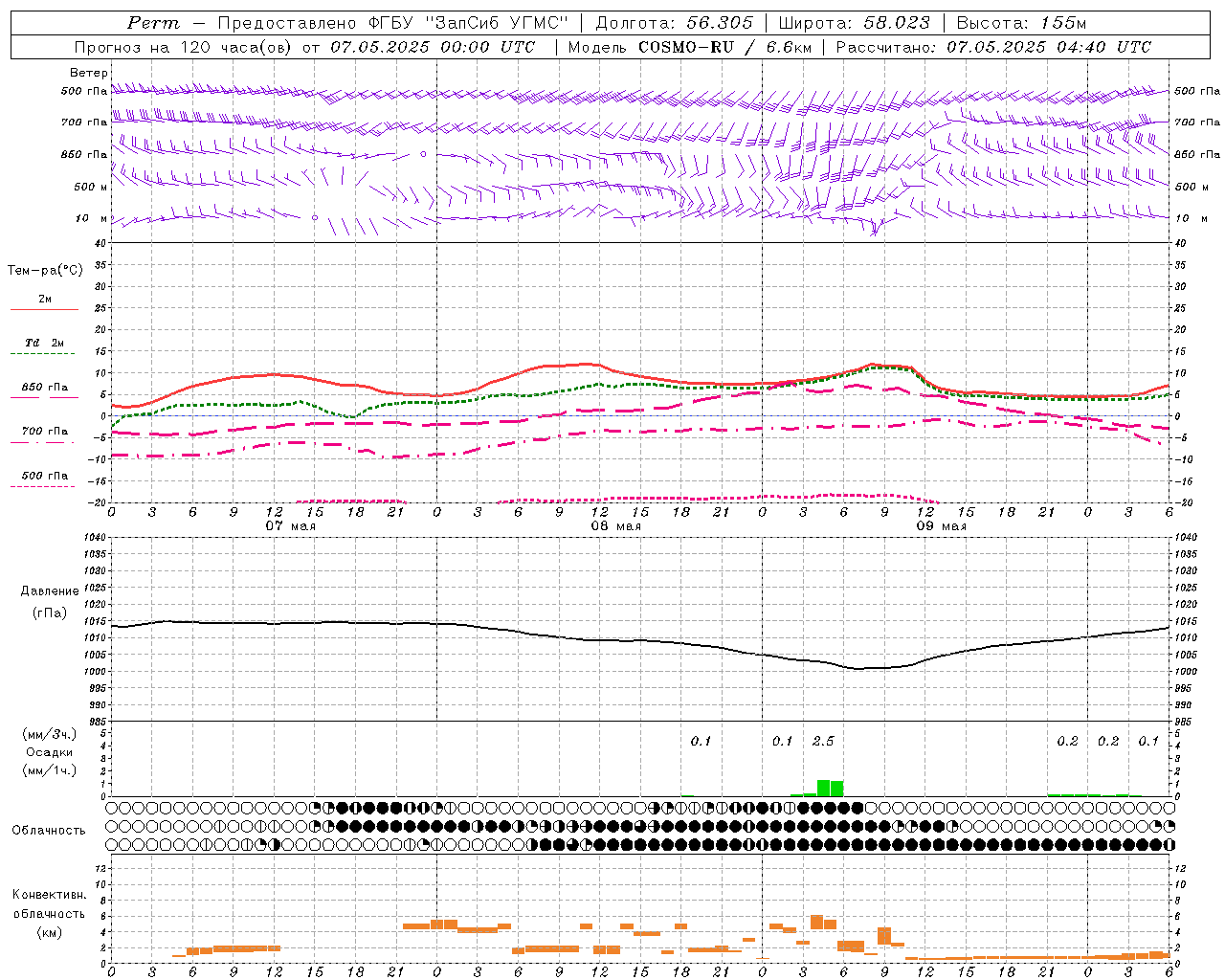Click the dotted line sample under temperature '500 гПа'
1225x980 pixels.
tap(43, 487)
